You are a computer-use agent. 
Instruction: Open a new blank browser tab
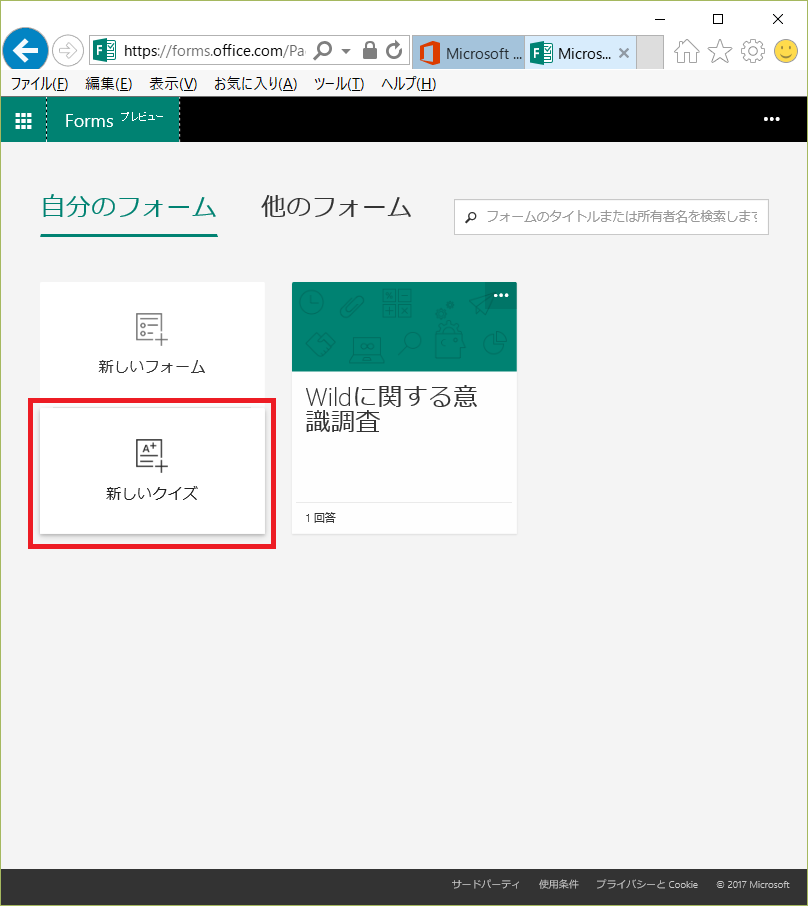pos(650,53)
